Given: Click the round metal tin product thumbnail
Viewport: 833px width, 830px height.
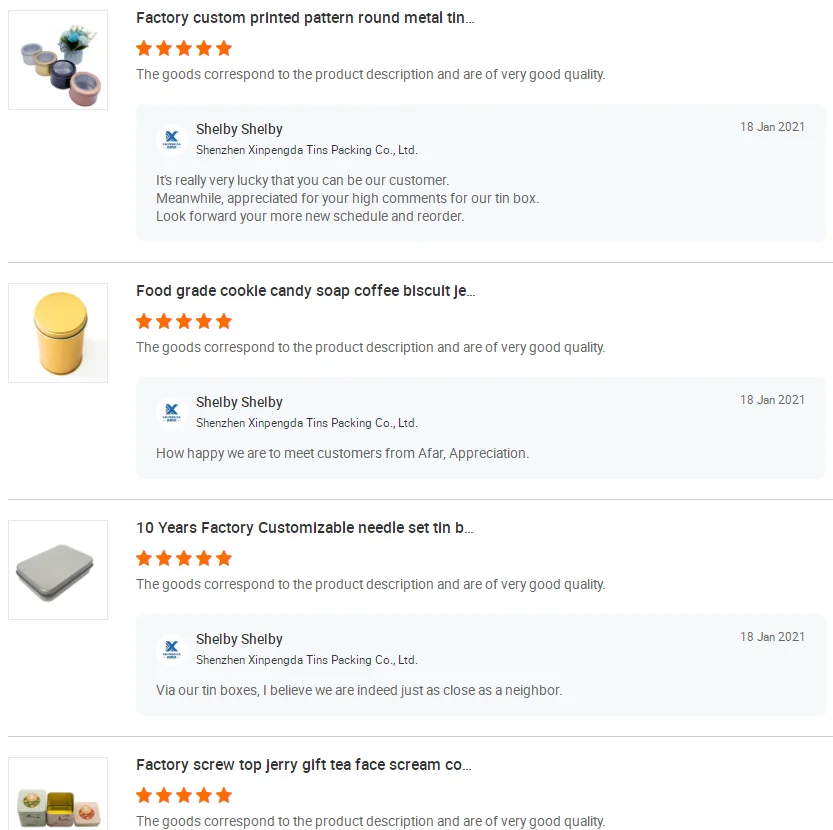Looking at the screenshot, I should point(58,60).
